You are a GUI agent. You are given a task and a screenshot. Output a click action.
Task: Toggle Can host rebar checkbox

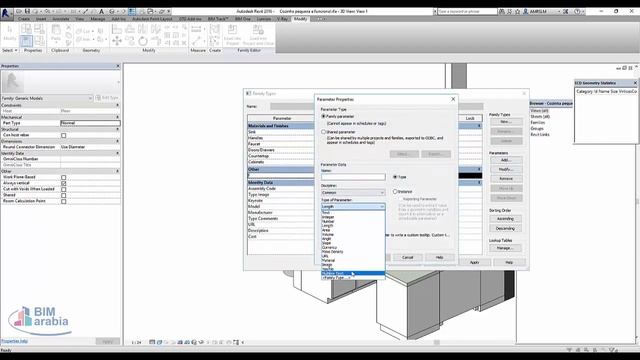tap(64, 135)
